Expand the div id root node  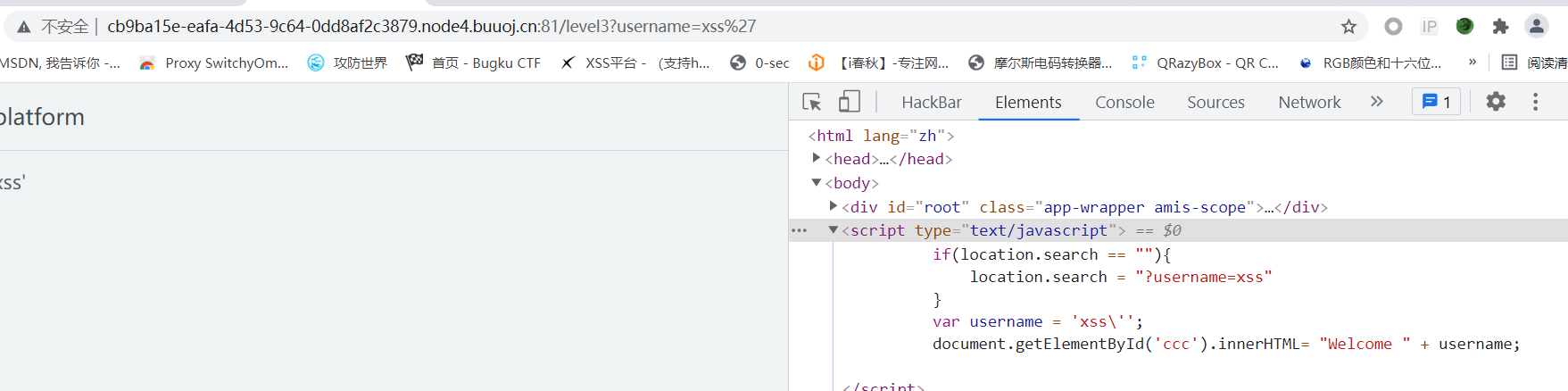834,206
